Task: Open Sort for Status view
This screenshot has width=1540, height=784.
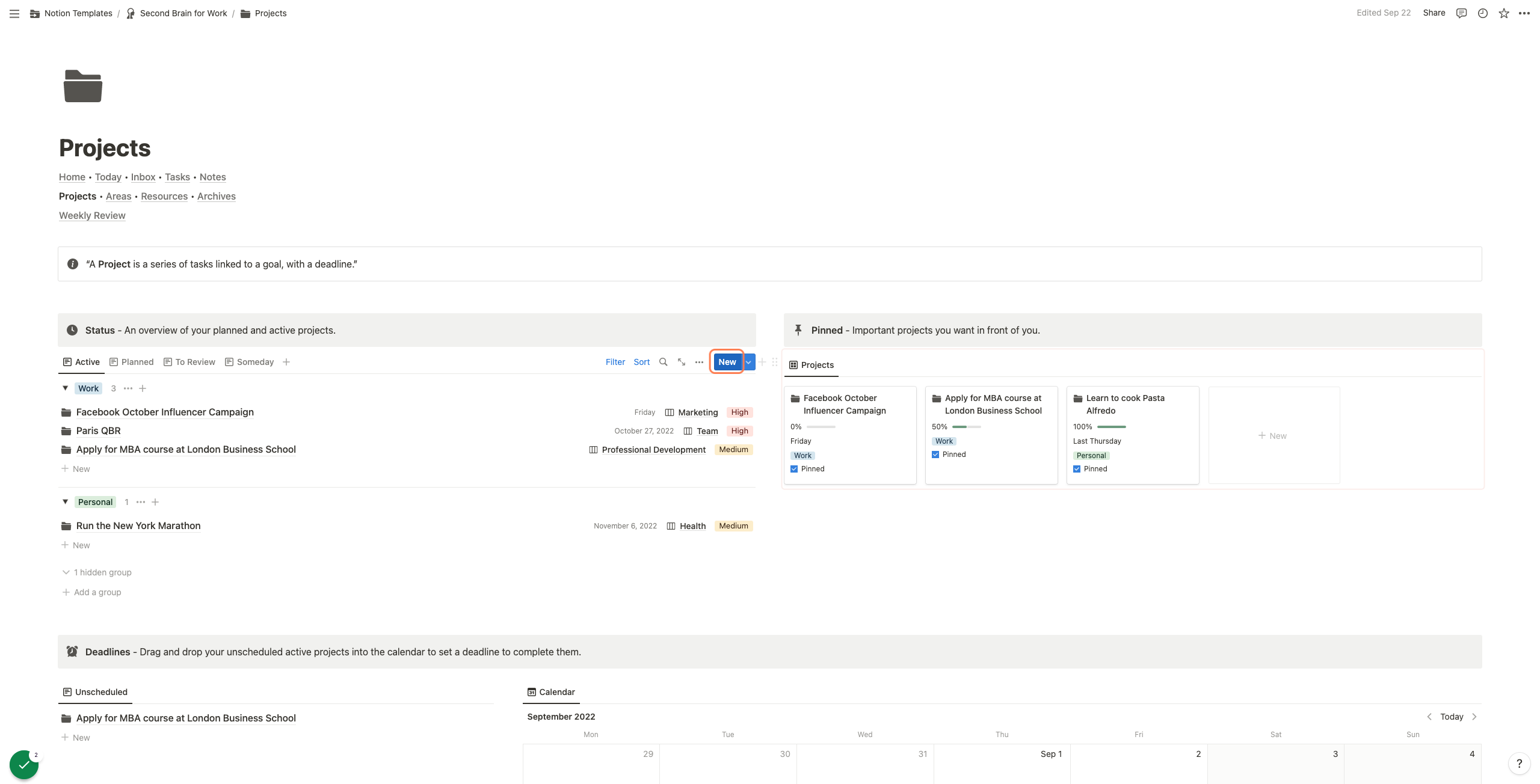Action: [x=641, y=362]
